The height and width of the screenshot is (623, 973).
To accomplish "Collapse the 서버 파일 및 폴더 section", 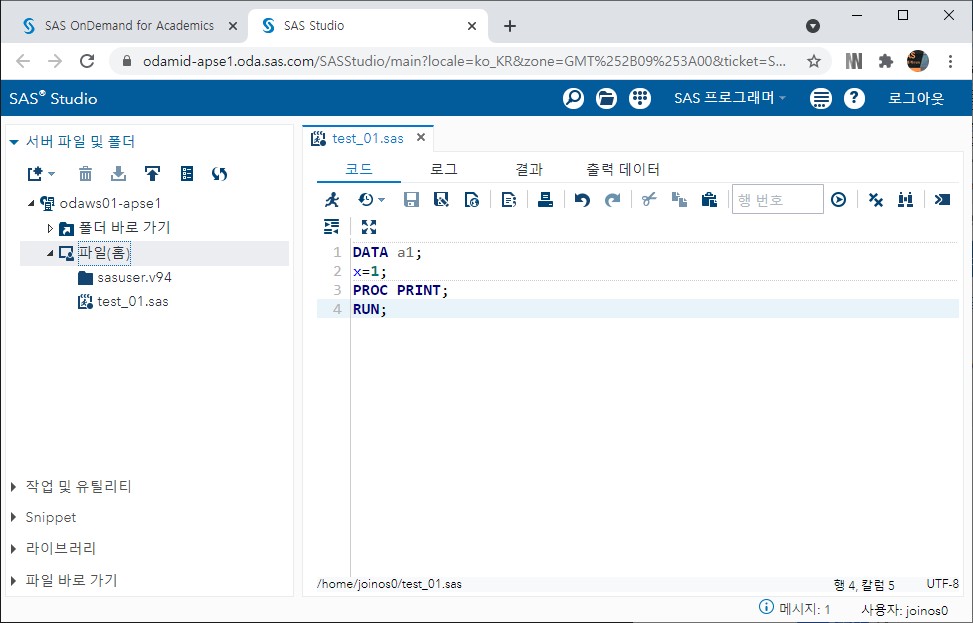I will pos(14,142).
